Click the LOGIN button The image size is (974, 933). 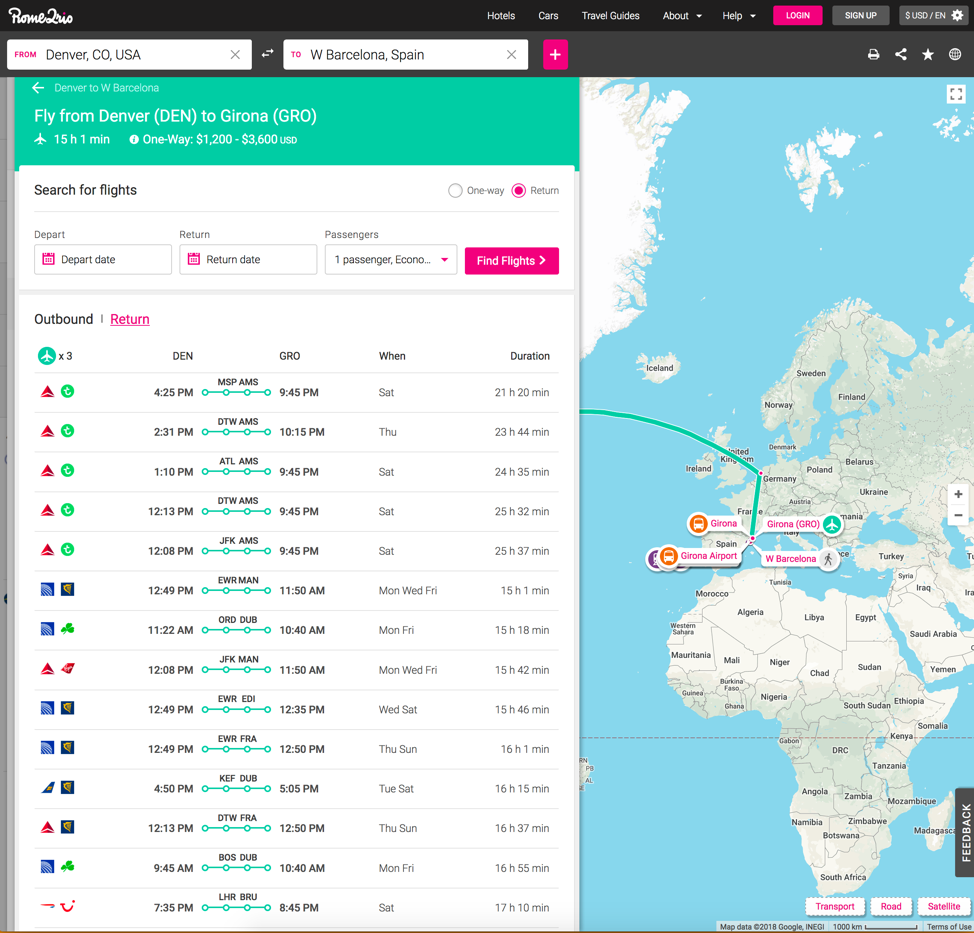(x=797, y=16)
